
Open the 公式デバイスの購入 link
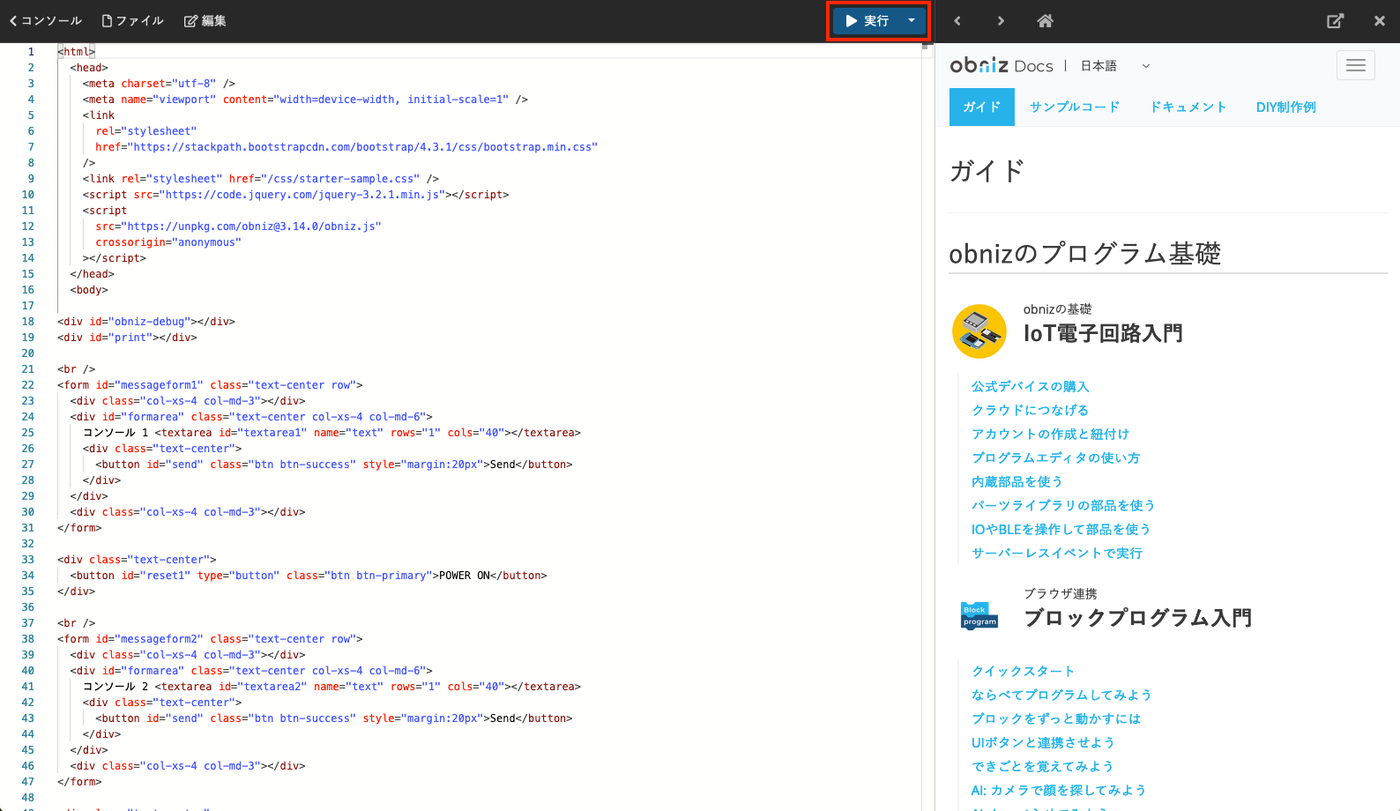click(1030, 386)
